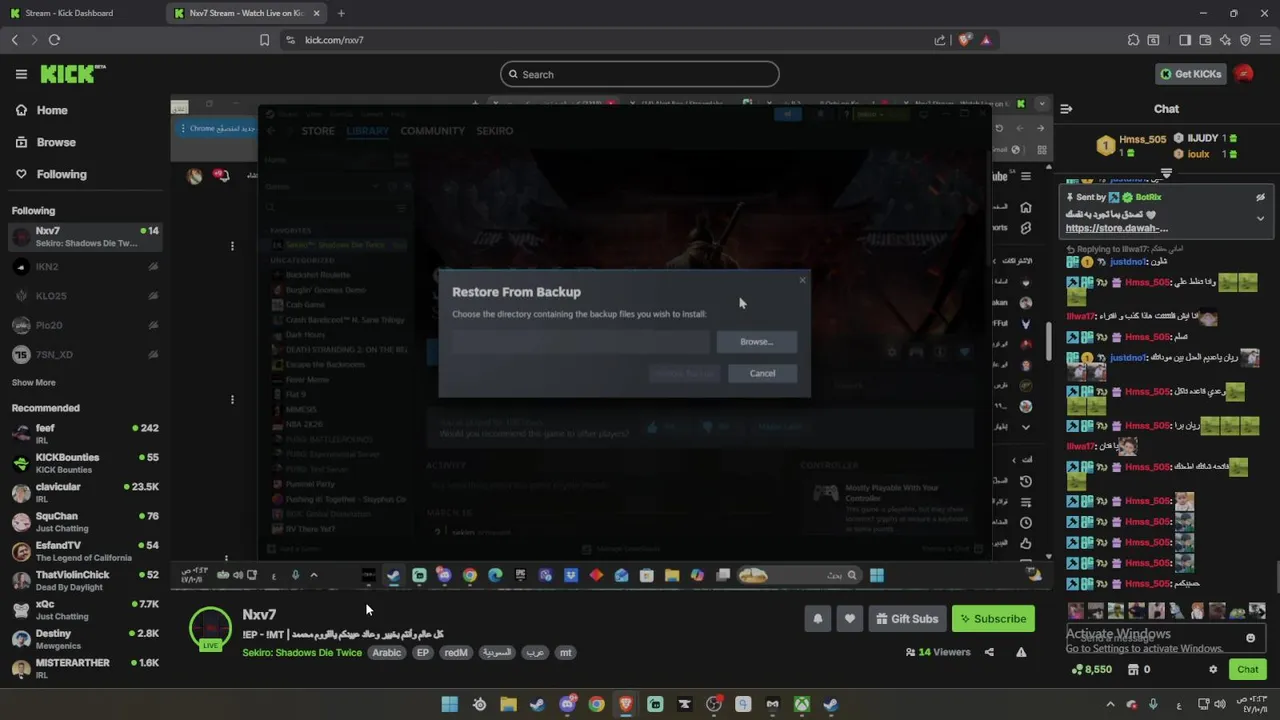Image resolution: width=1280 pixels, height=720 pixels.
Task: Open the chat emoji picker
Action: [1250, 638]
